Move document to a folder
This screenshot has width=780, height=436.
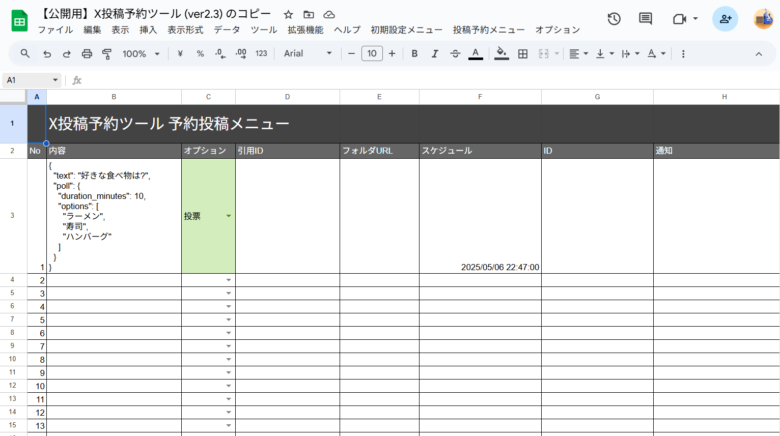(308, 14)
